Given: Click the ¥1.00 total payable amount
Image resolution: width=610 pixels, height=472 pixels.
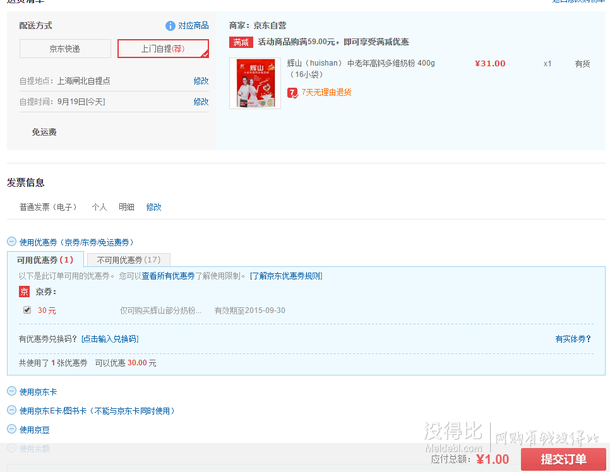Looking at the screenshot, I should tap(493, 459).
